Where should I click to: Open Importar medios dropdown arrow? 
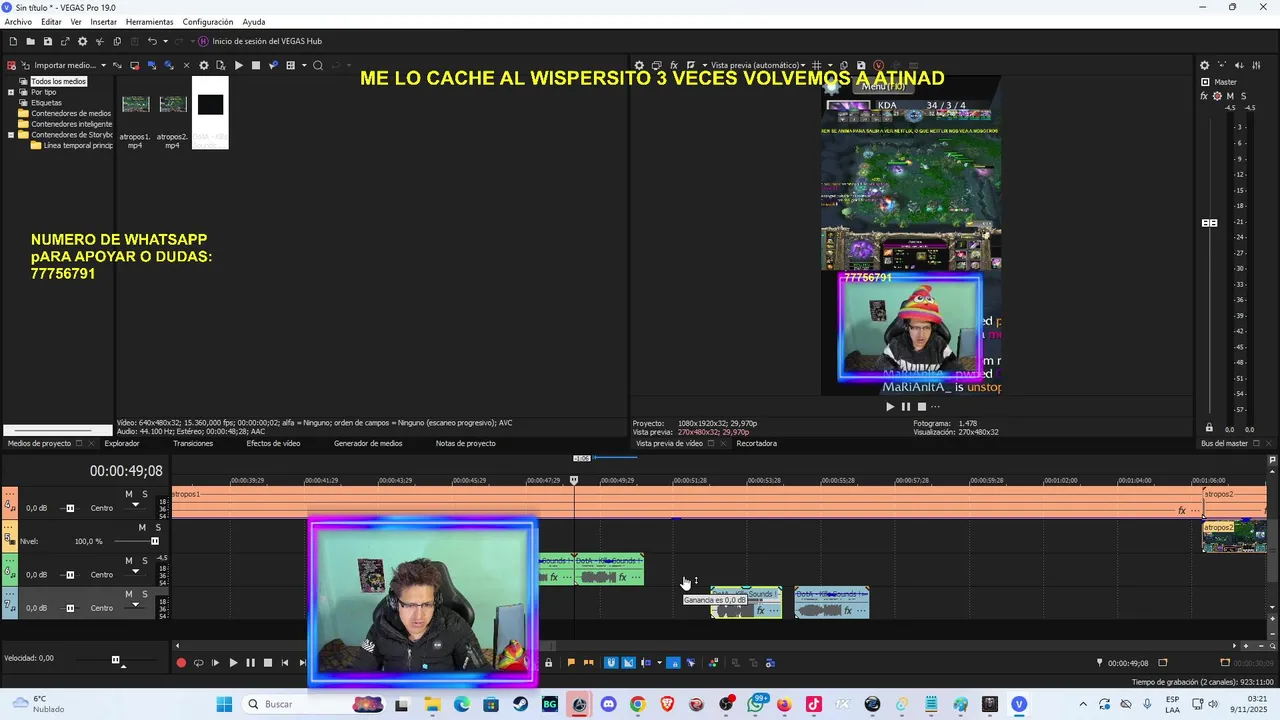click(x=103, y=65)
